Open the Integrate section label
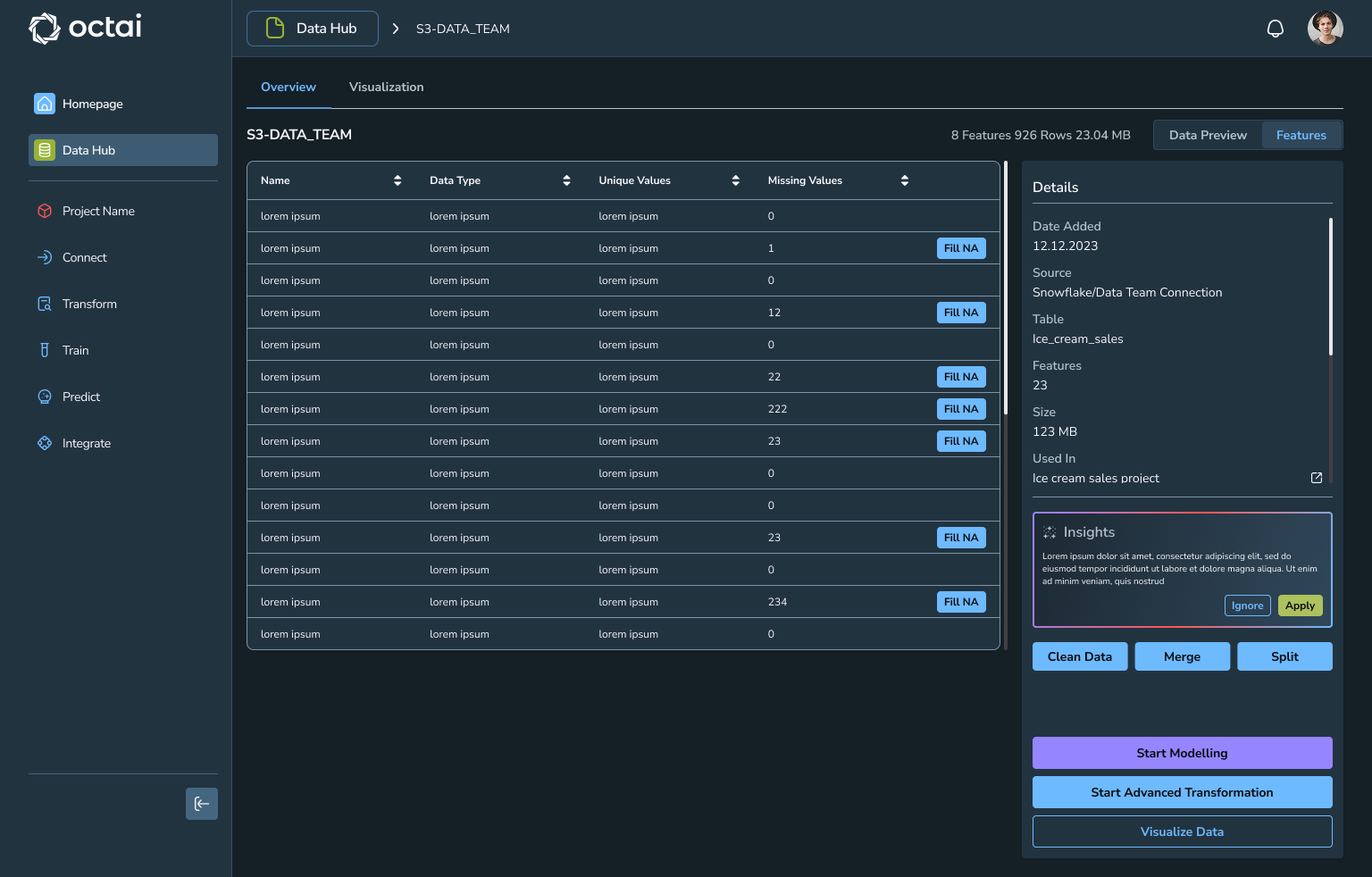1372x877 pixels. (87, 443)
